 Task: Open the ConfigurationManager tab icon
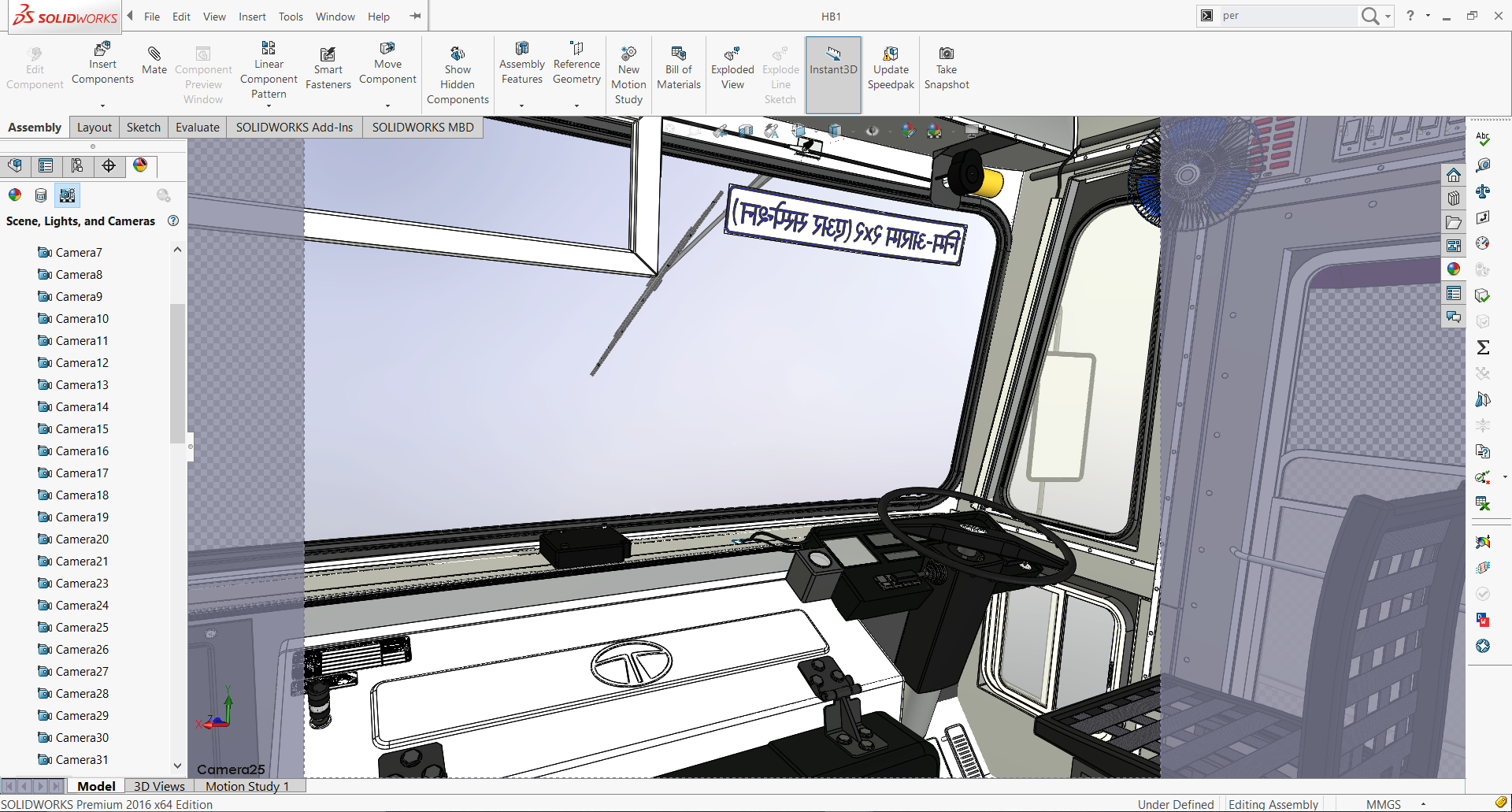(x=77, y=165)
